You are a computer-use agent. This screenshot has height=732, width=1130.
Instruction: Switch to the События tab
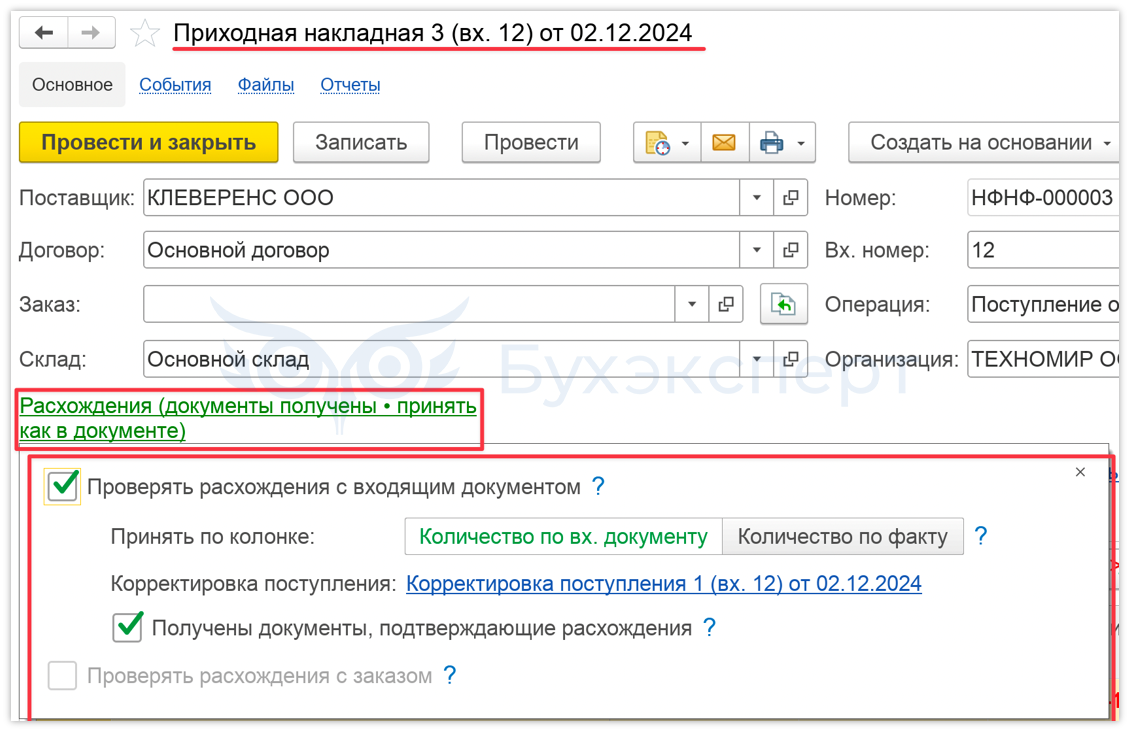click(175, 85)
